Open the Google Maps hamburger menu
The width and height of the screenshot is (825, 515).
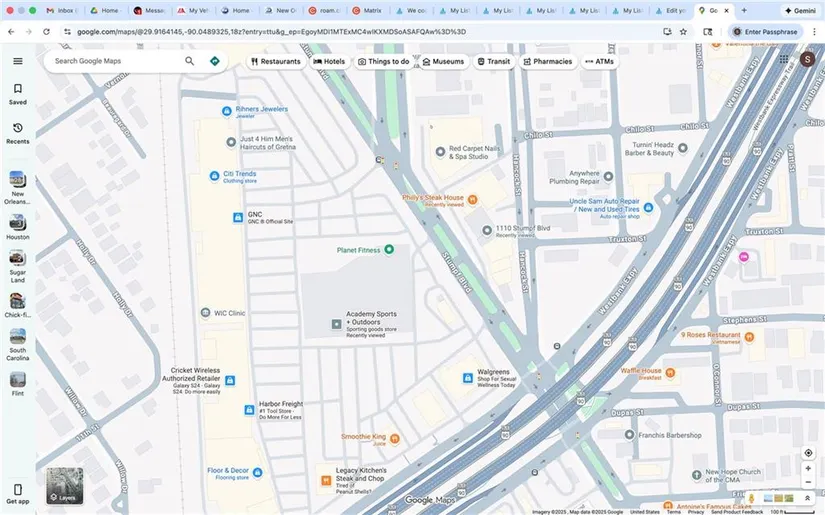(17, 61)
